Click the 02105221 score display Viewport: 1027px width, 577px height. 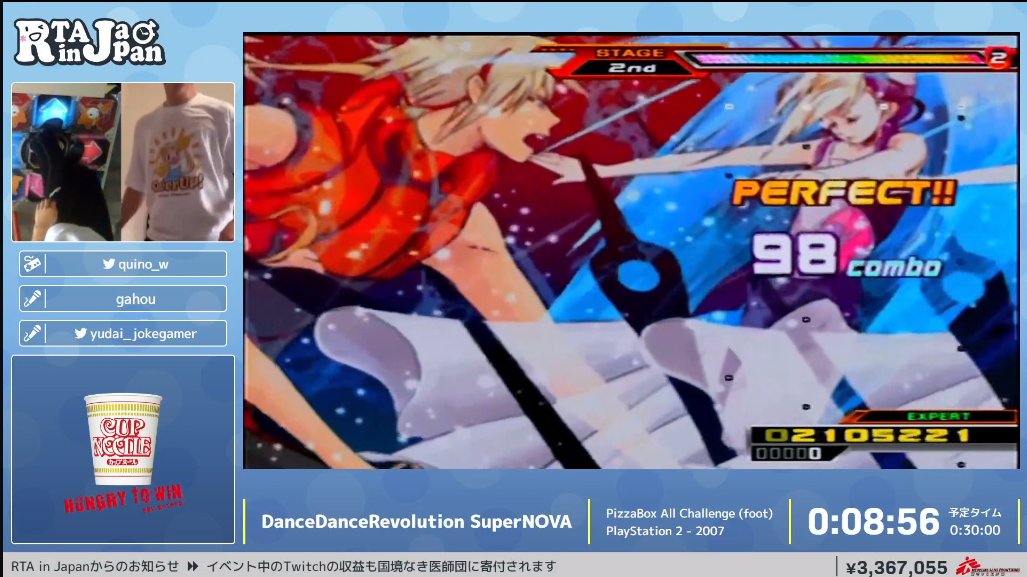(x=867, y=436)
